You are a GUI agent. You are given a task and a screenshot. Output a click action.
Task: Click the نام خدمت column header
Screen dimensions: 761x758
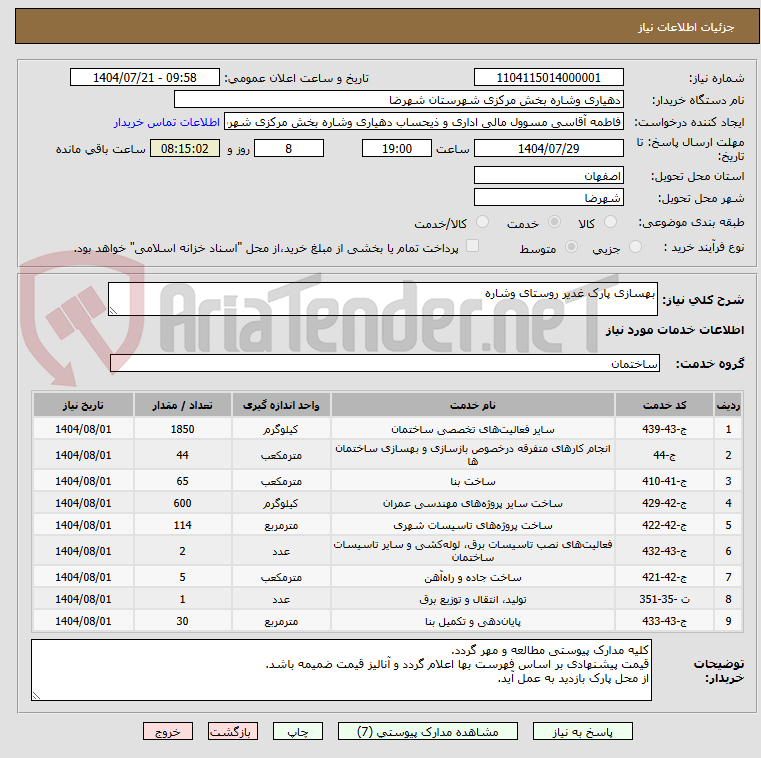pyautogui.click(x=473, y=405)
